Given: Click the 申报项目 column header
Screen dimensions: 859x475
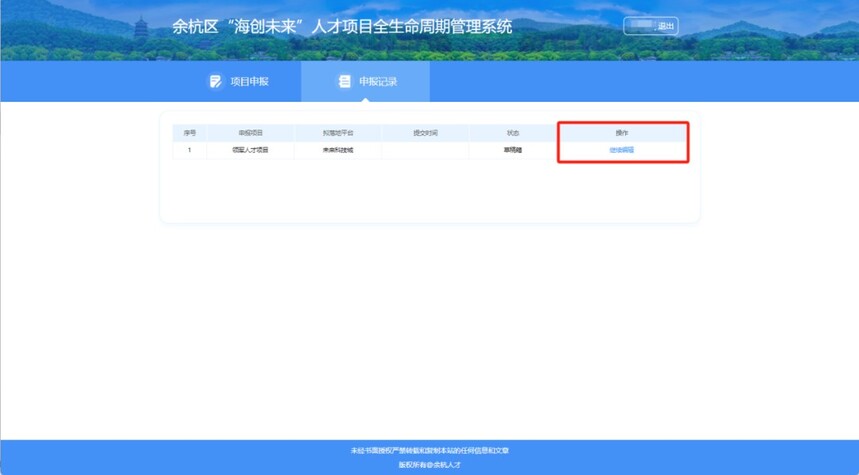Looking at the screenshot, I should click(250, 133).
